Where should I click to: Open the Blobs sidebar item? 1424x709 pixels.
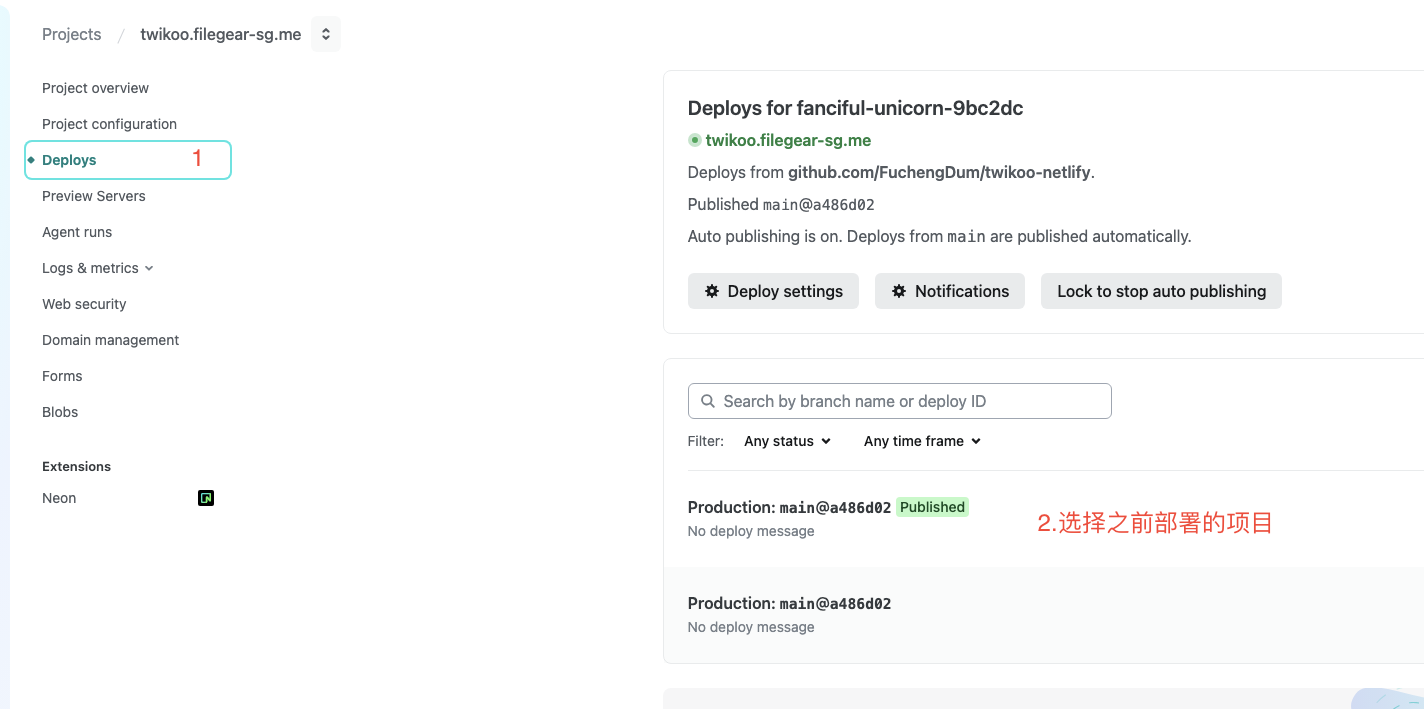coord(60,412)
